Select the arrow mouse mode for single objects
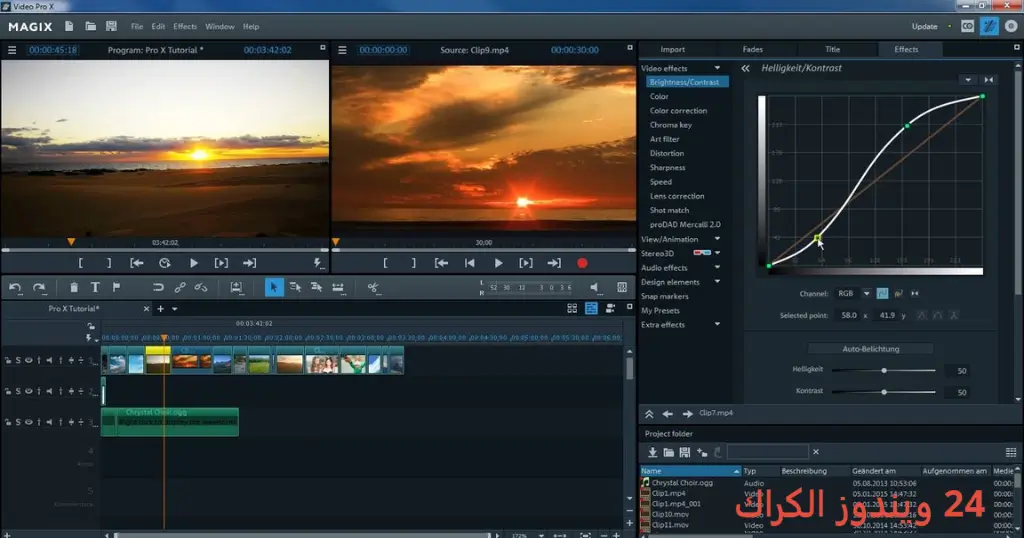Image resolution: width=1024 pixels, height=538 pixels. pos(274,287)
